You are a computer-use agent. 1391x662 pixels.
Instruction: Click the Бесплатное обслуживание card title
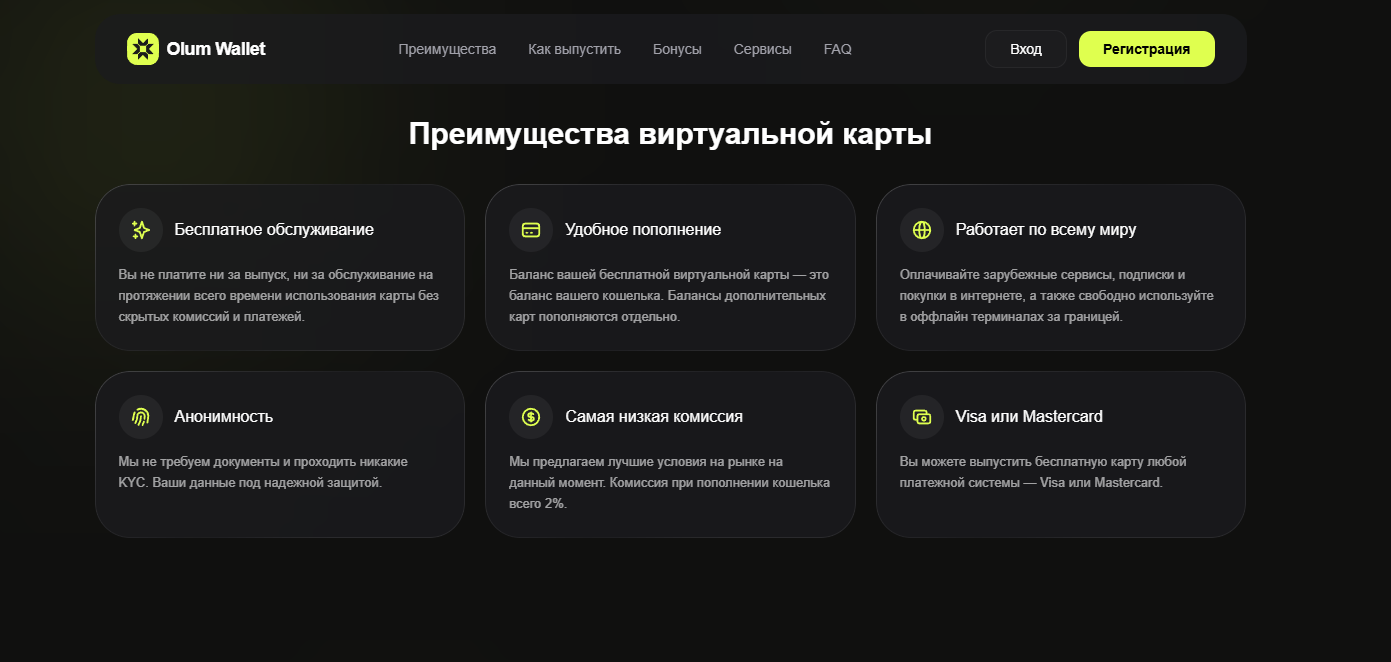(x=274, y=230)
